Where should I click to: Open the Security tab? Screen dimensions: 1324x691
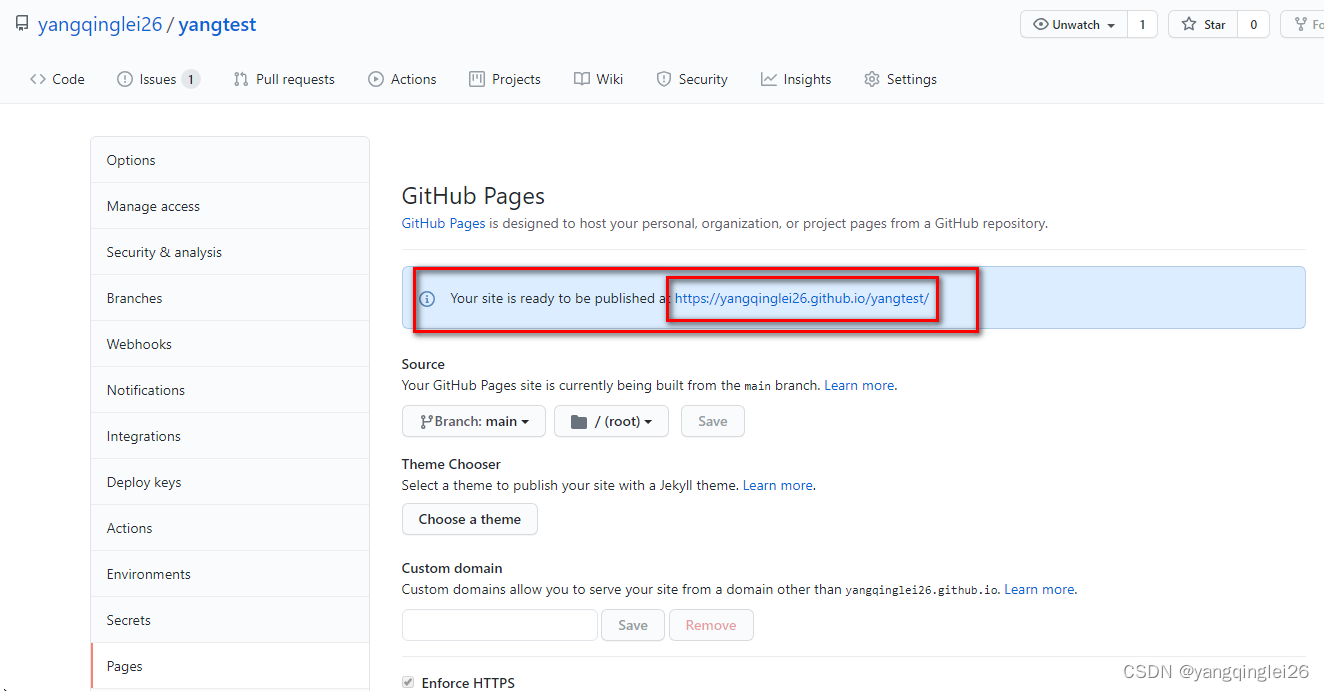point(692,79)
